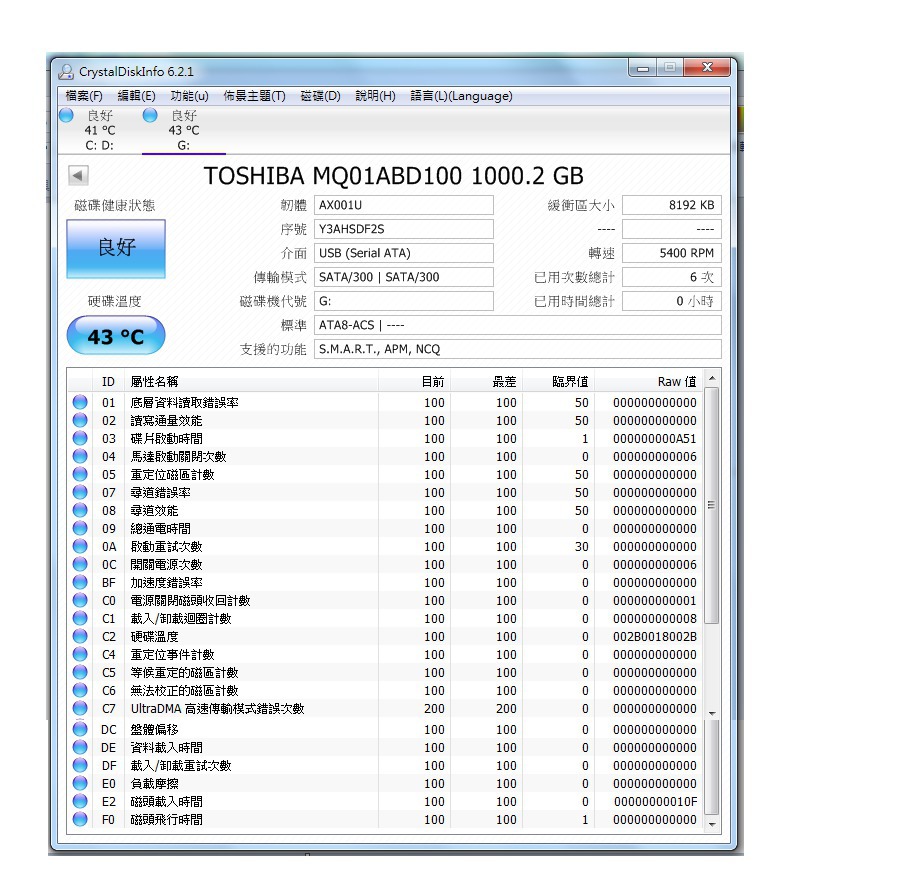
Task: Click the 最差 column header
Action: click(486, 381)
